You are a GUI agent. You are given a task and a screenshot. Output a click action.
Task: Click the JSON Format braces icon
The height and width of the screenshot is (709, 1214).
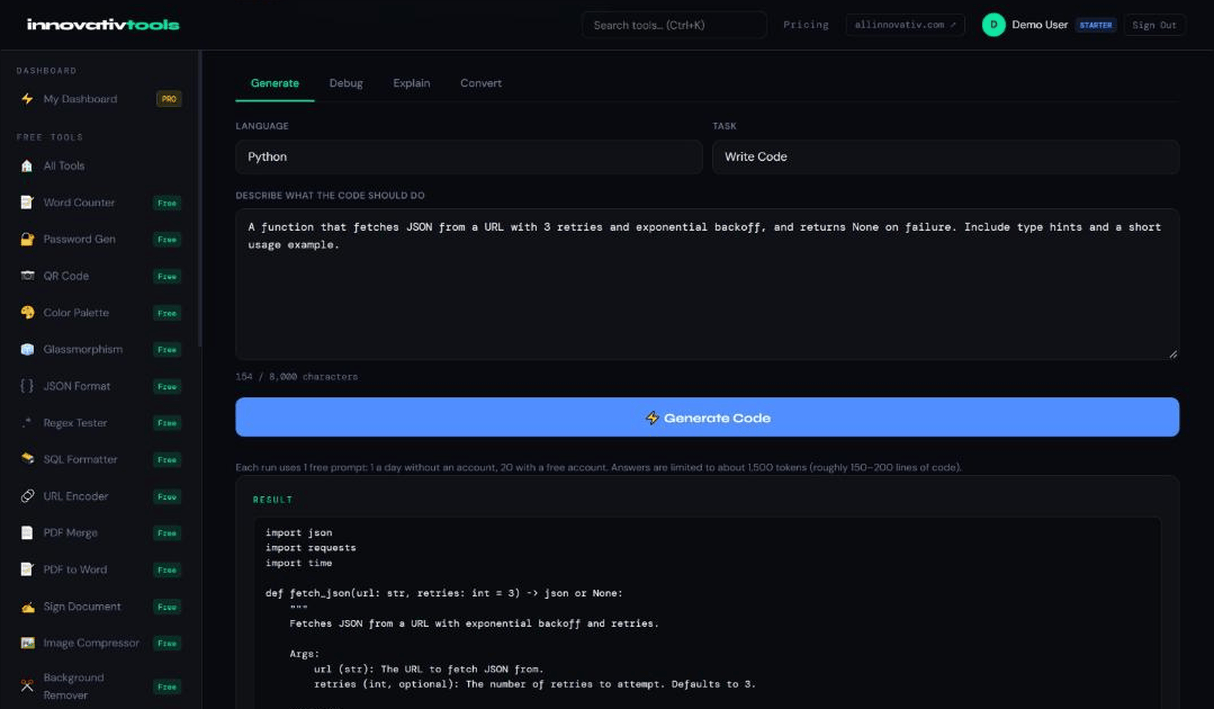[x=27, y=386]
